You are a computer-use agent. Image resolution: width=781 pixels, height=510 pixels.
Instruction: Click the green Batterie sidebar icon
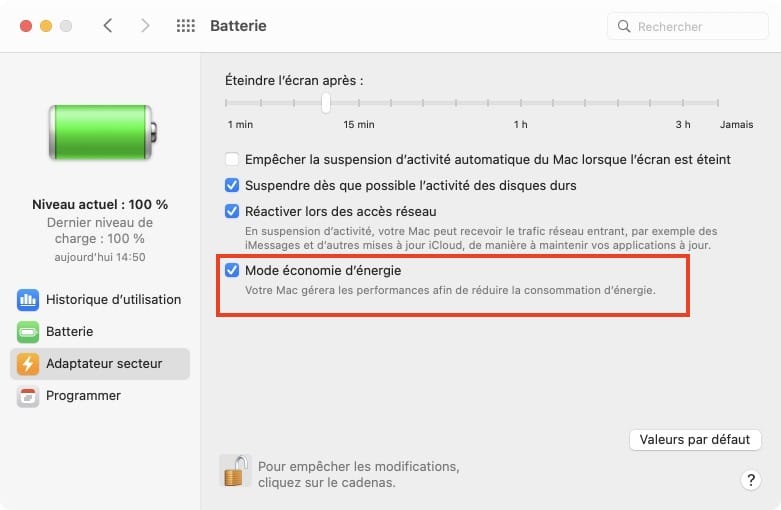[x=28, y=332]
